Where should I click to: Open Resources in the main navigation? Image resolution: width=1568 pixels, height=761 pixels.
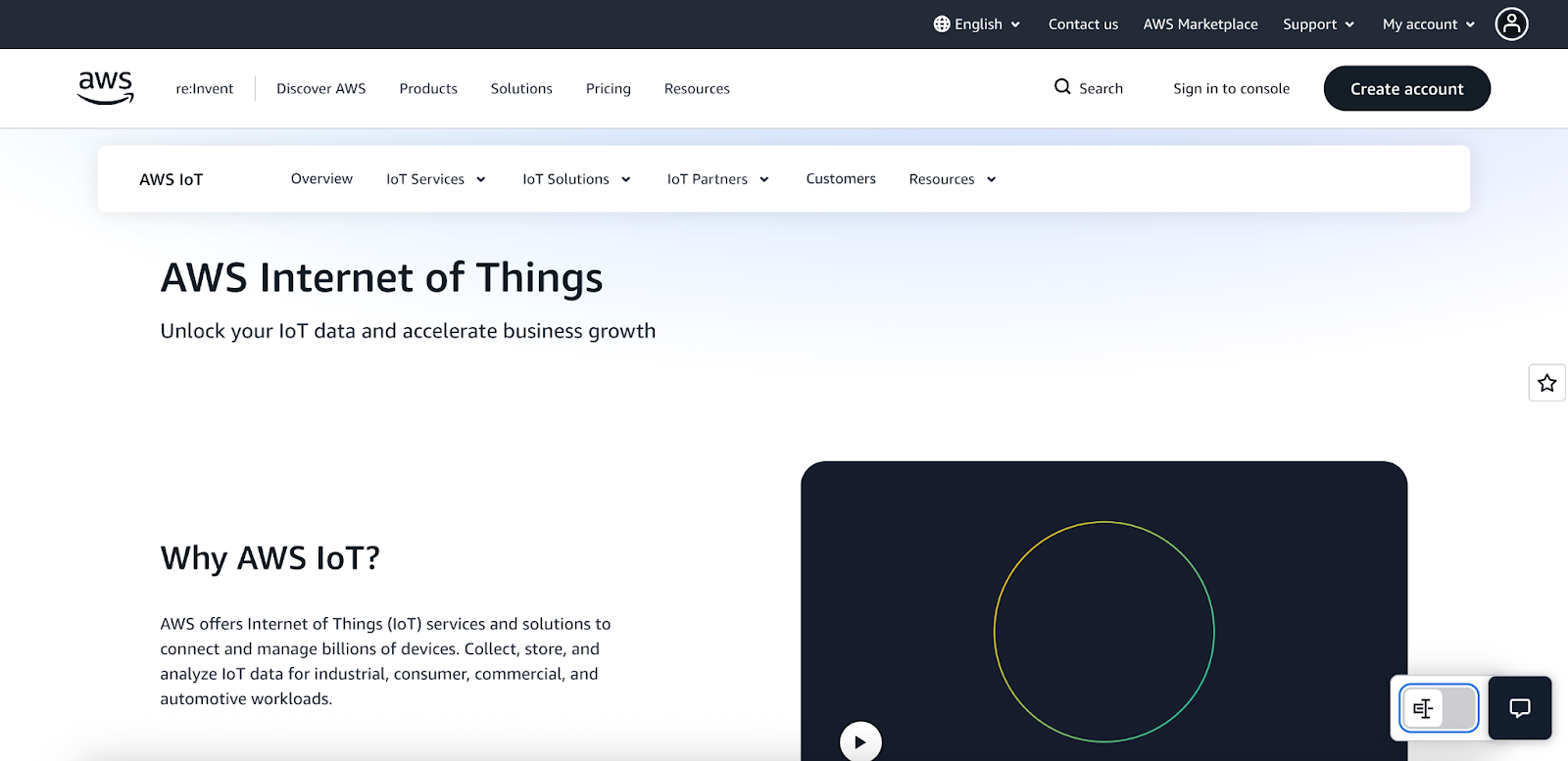697,88
